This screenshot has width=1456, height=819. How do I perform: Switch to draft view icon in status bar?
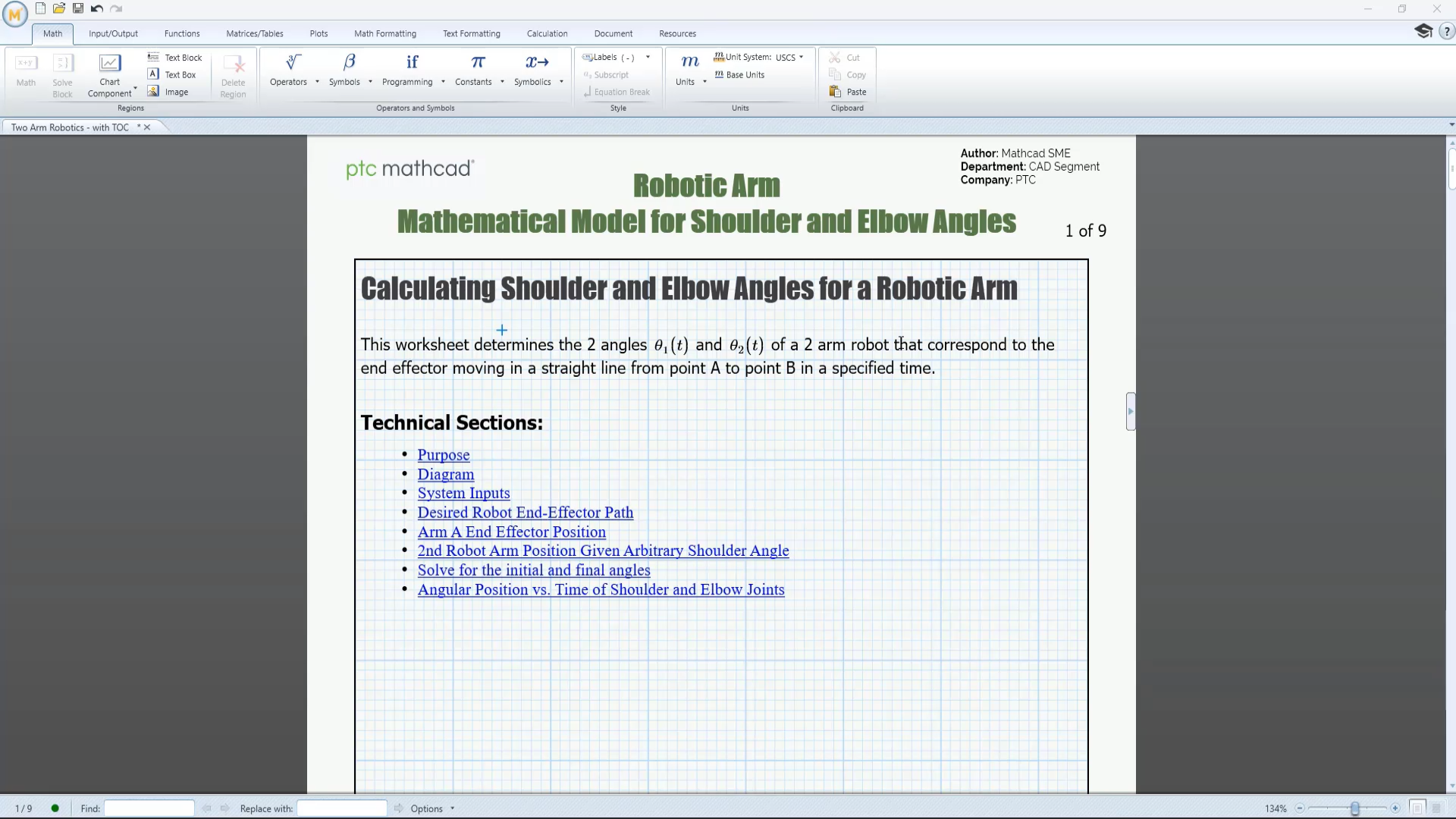[1436, 808]
